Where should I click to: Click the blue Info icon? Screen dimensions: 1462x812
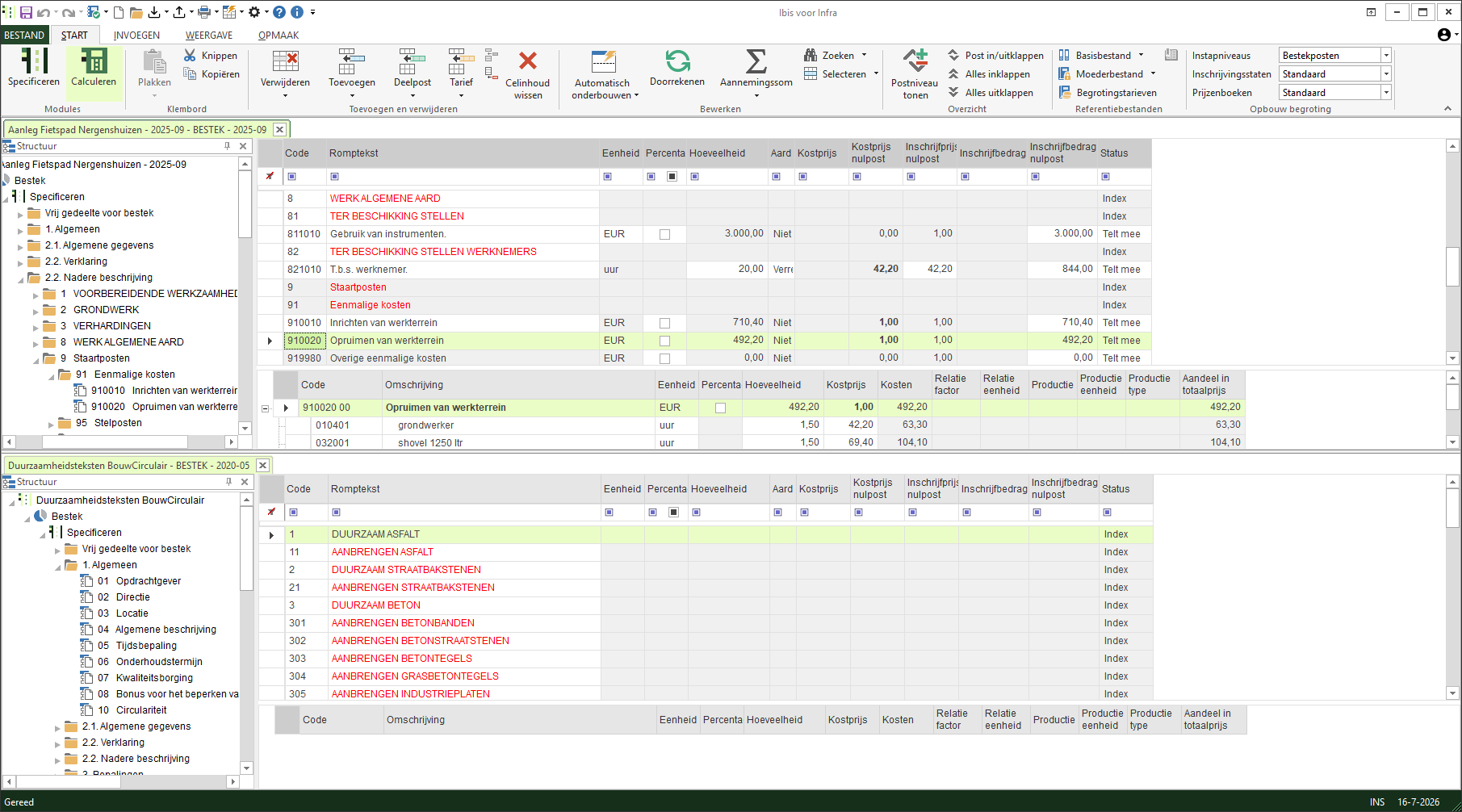click(297, 12)
